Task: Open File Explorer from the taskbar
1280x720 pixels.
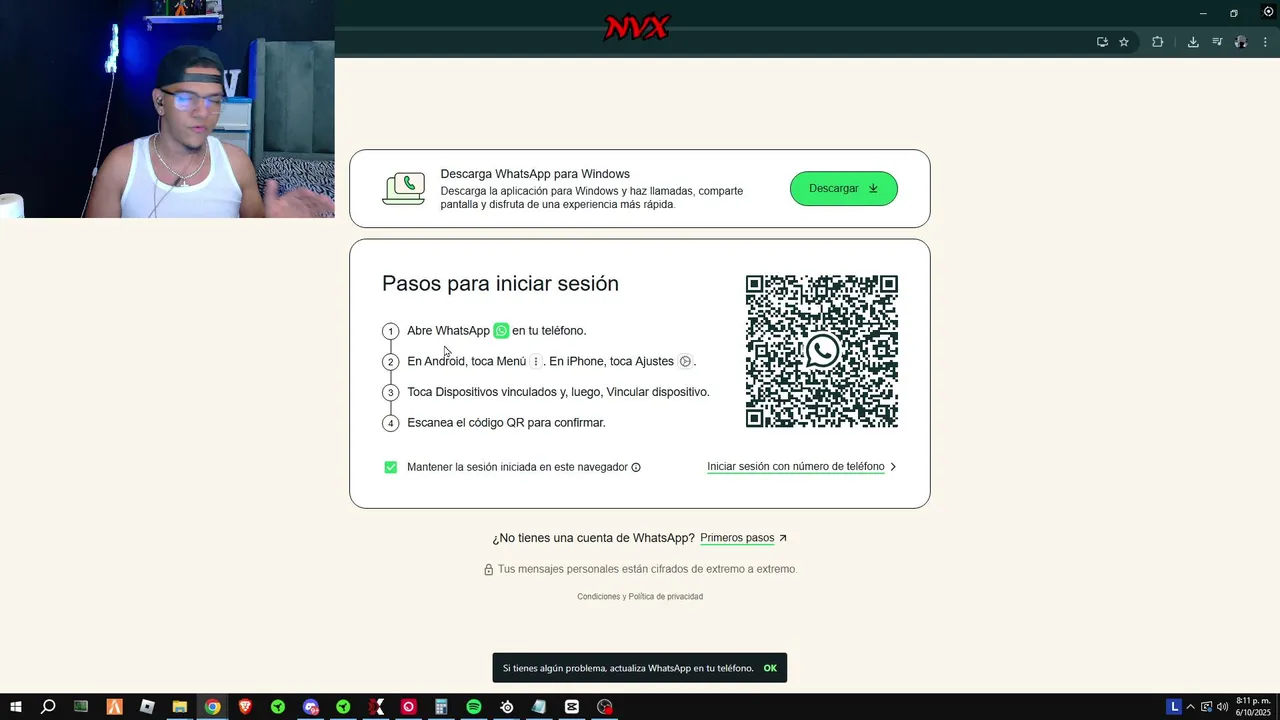Action: tap(180, 707)
